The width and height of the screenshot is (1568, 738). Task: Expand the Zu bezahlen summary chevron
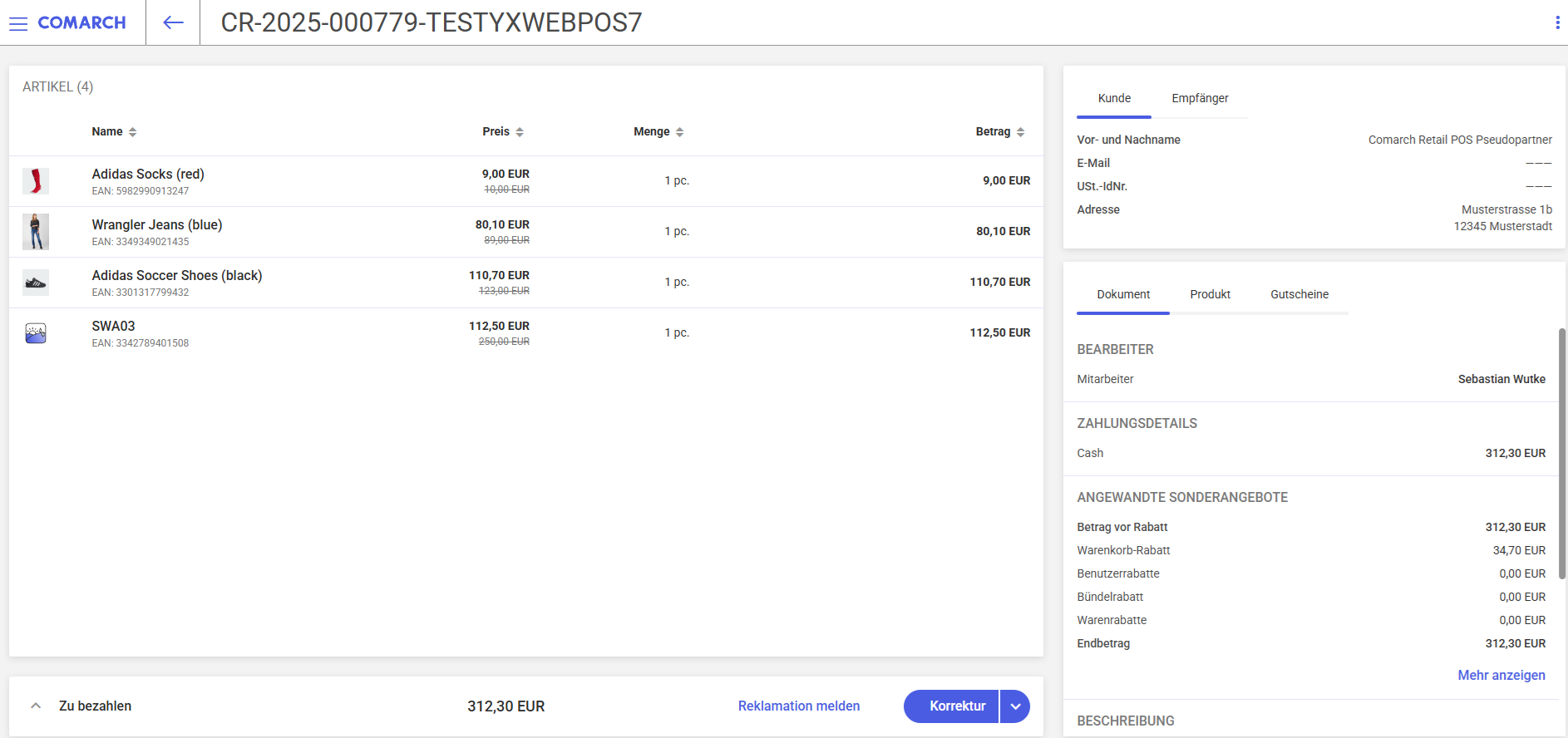tap(36, 706)
